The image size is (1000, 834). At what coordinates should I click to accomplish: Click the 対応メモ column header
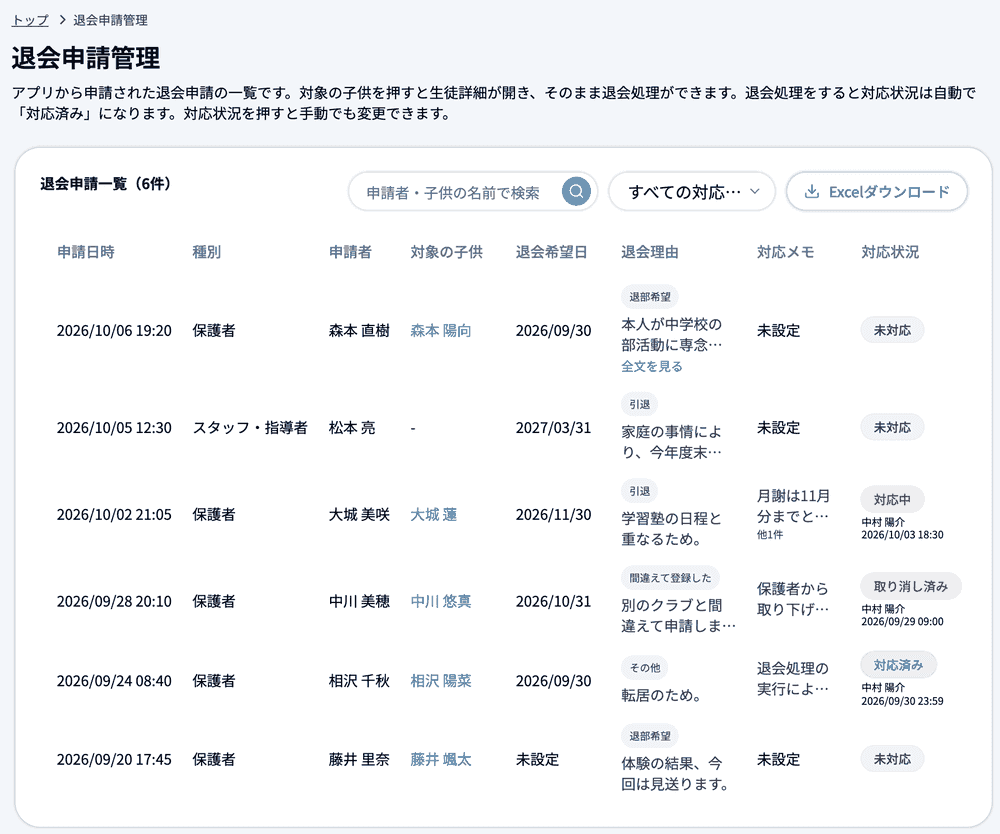[x=786, y=252]
